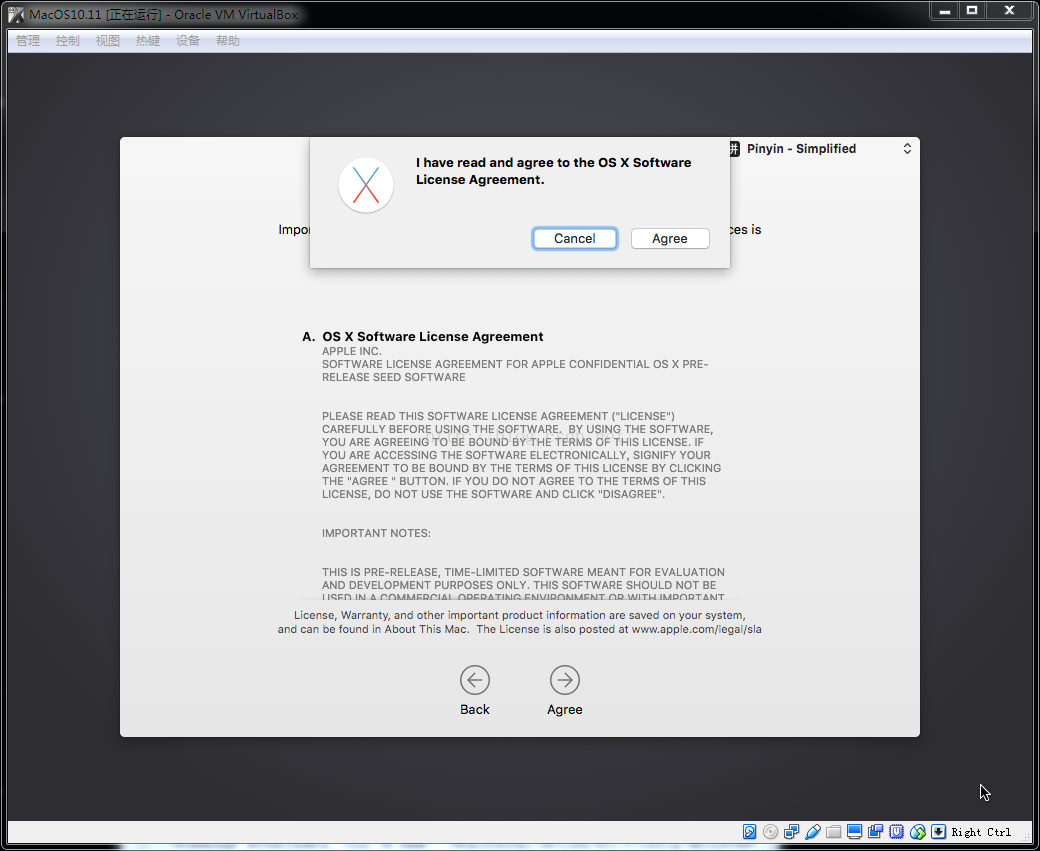Screen dimensions: 1040x851
Task: Click the network adapters status icon
Action: click(x=791, y=832)
